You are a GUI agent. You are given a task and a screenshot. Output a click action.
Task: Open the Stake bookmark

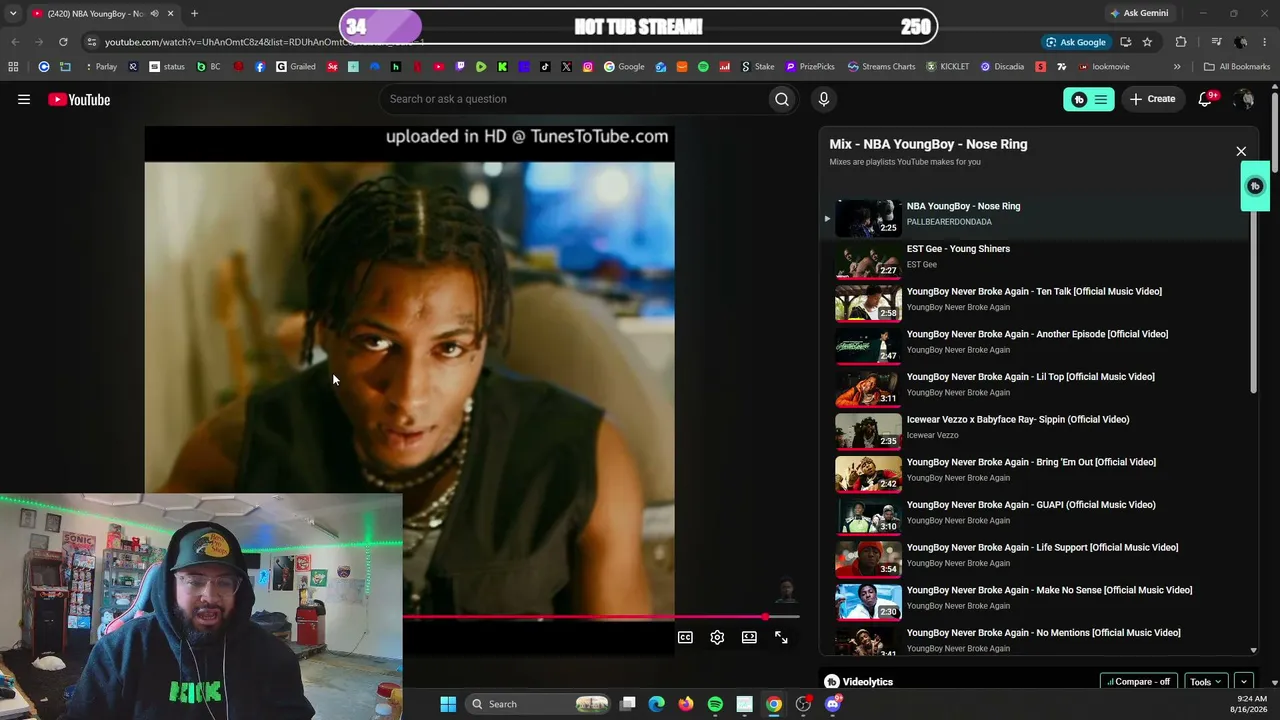click(757, 67)
